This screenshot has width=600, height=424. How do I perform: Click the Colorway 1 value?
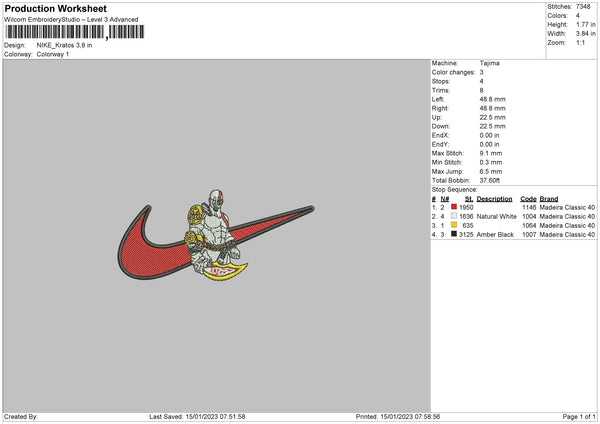pyautogui.click(x=53, y=54)
